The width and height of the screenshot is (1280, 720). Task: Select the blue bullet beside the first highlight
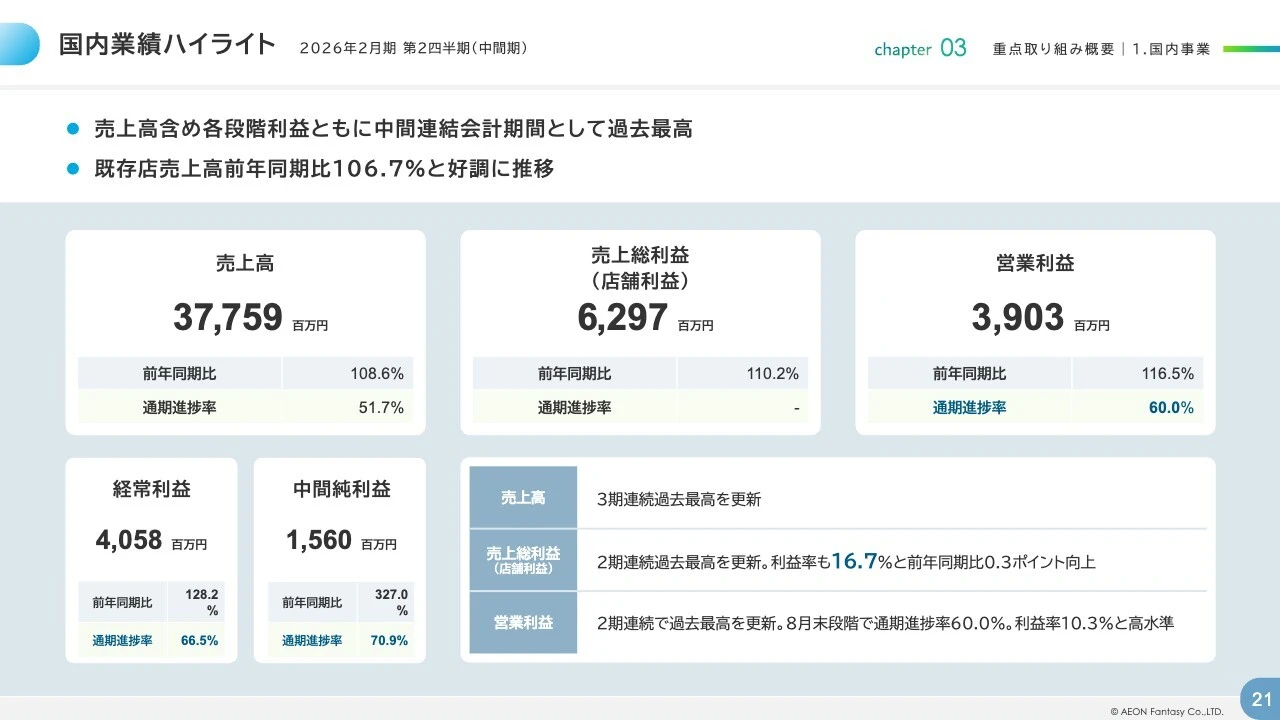tap(70, 128)
